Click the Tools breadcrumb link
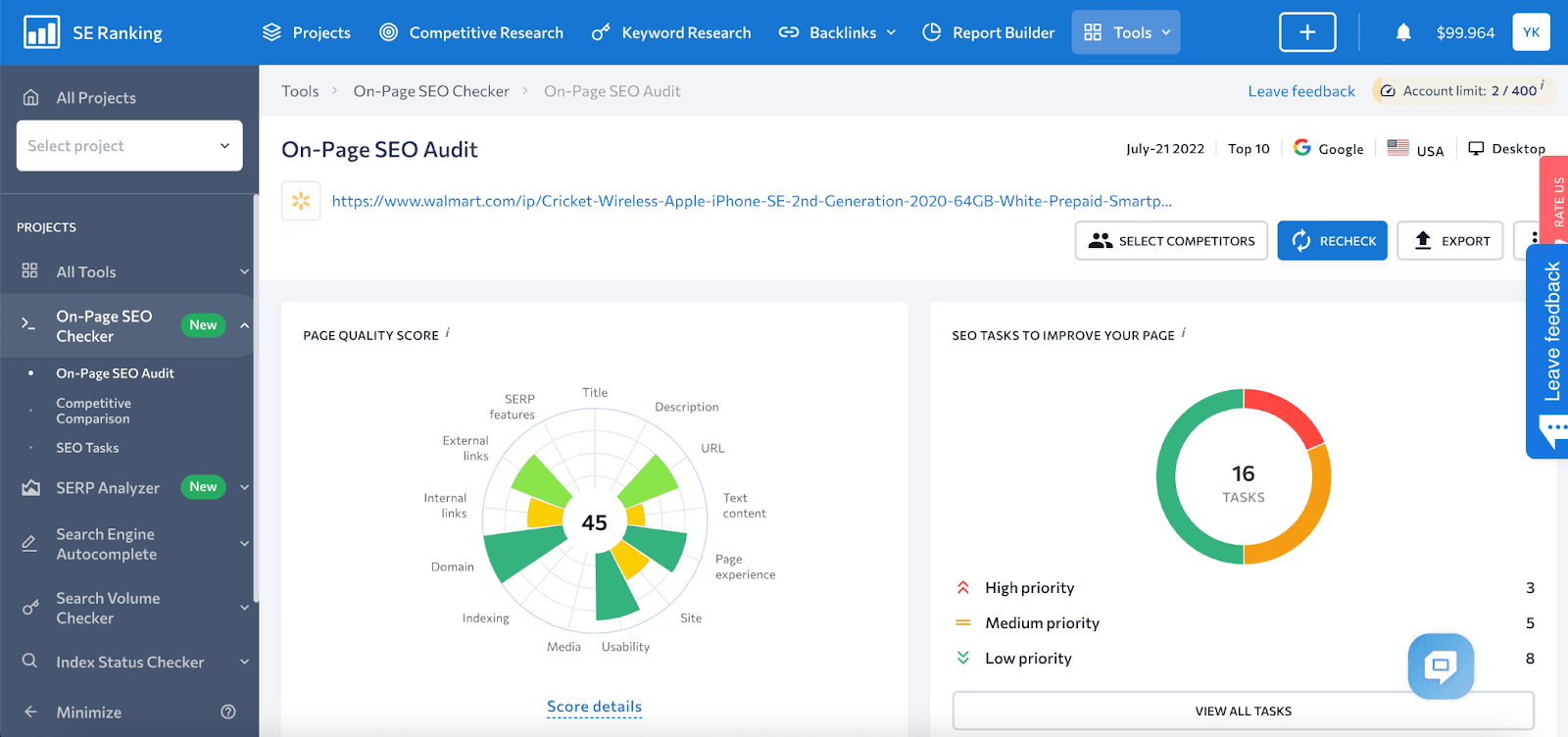1568x737 pixels. (x=300, y=91)
